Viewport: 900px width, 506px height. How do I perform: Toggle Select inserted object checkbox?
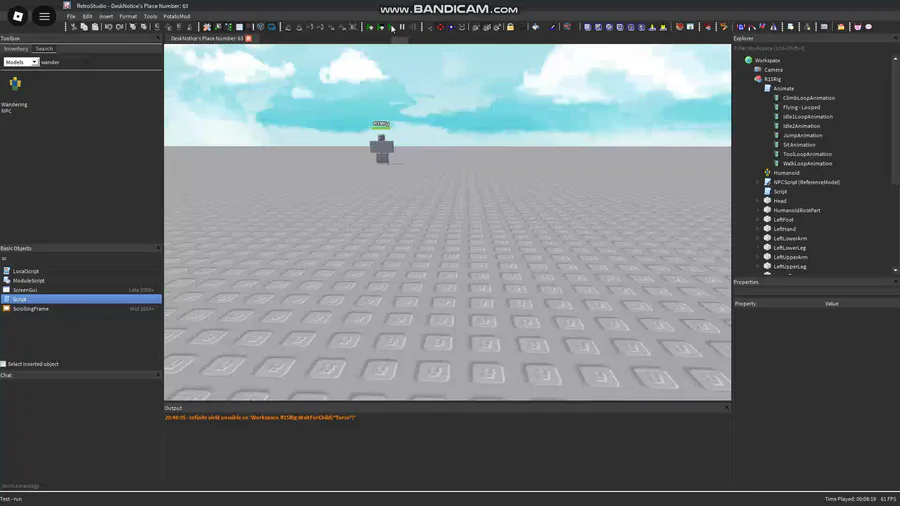click(3, 364)
